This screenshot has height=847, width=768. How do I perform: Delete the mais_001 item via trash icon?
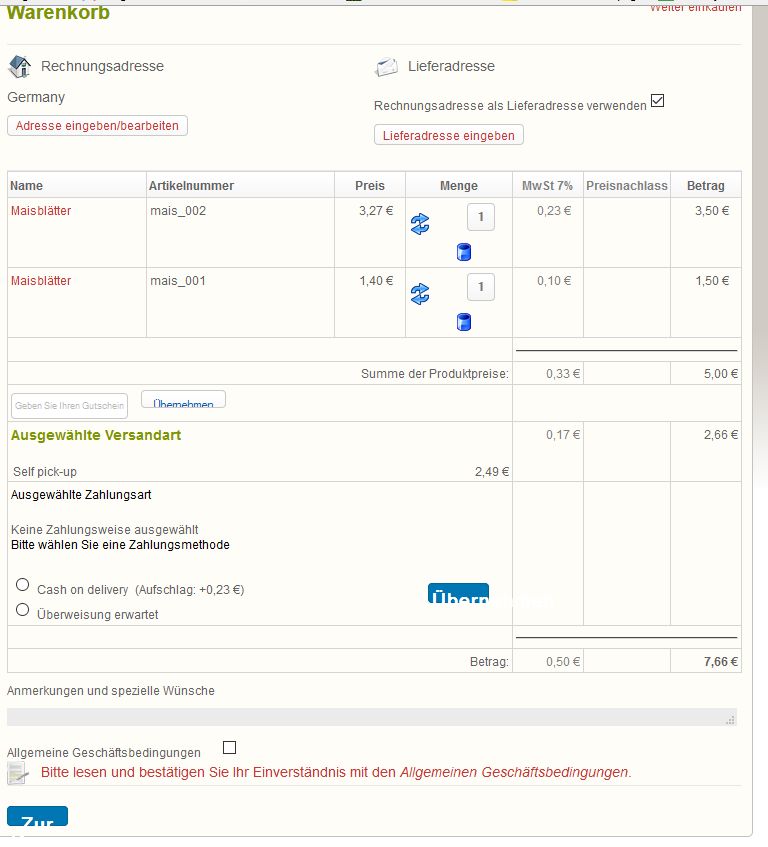click(x=463, y=322)
